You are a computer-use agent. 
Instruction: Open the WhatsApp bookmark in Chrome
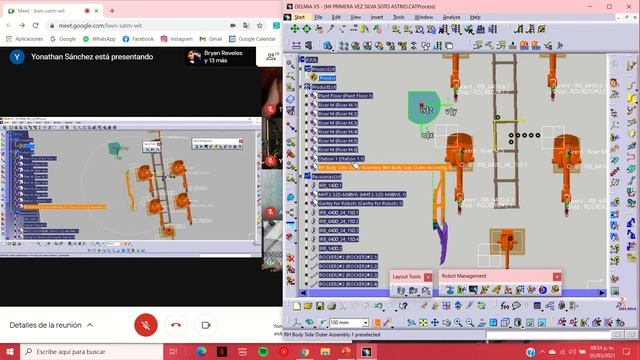[x=99, y=39]
